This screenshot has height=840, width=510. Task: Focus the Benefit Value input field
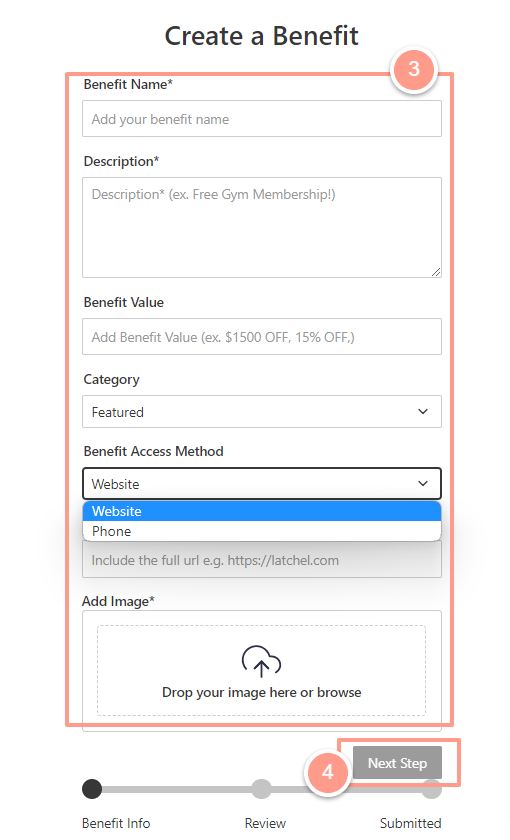pyautogui.click(x=261, y=336)
